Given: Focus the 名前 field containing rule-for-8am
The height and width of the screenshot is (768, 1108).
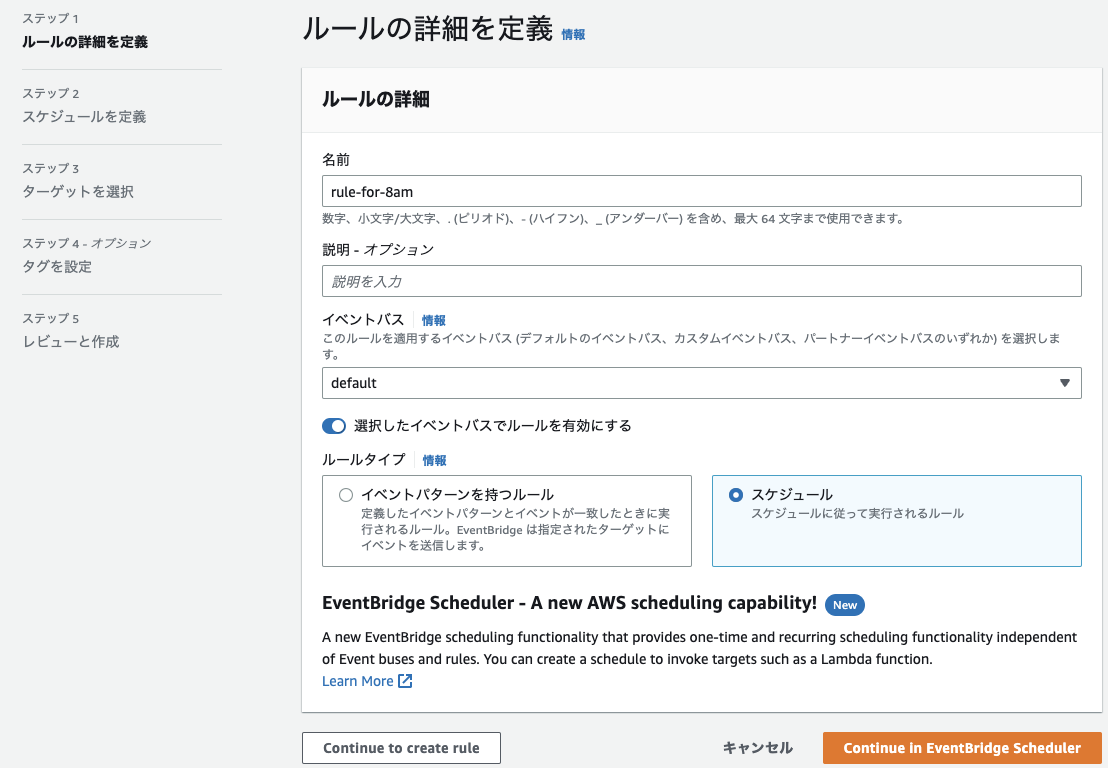Looking at the screenshot, I should click(701, 191).
